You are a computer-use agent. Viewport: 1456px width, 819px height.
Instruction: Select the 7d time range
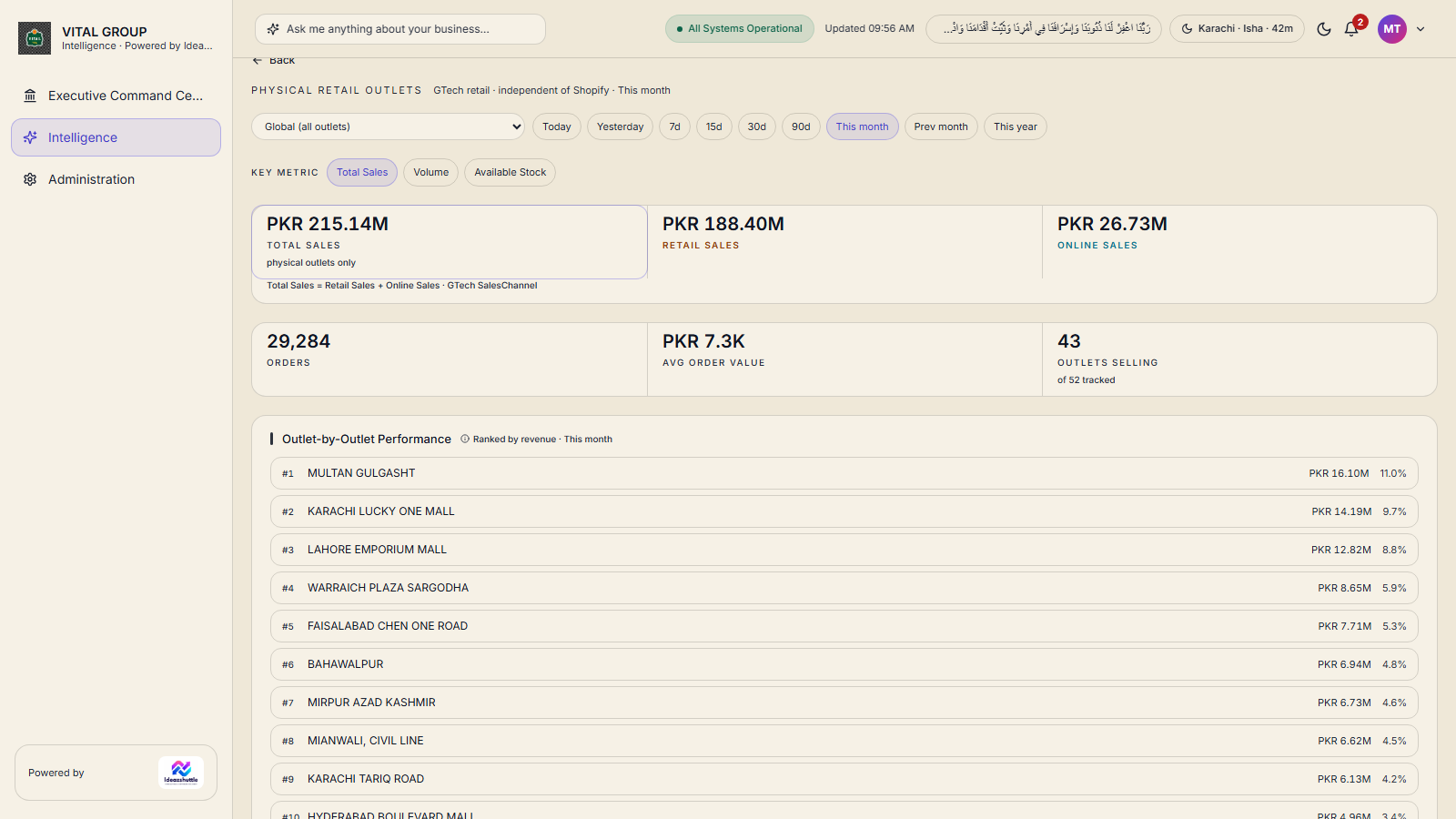(x=674, y=126)
